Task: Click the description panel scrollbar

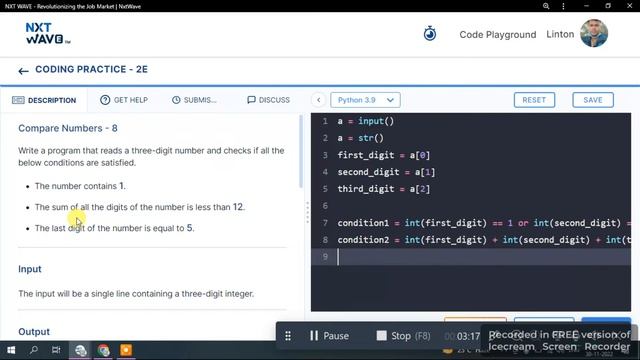Action: (x=301, y=151)
